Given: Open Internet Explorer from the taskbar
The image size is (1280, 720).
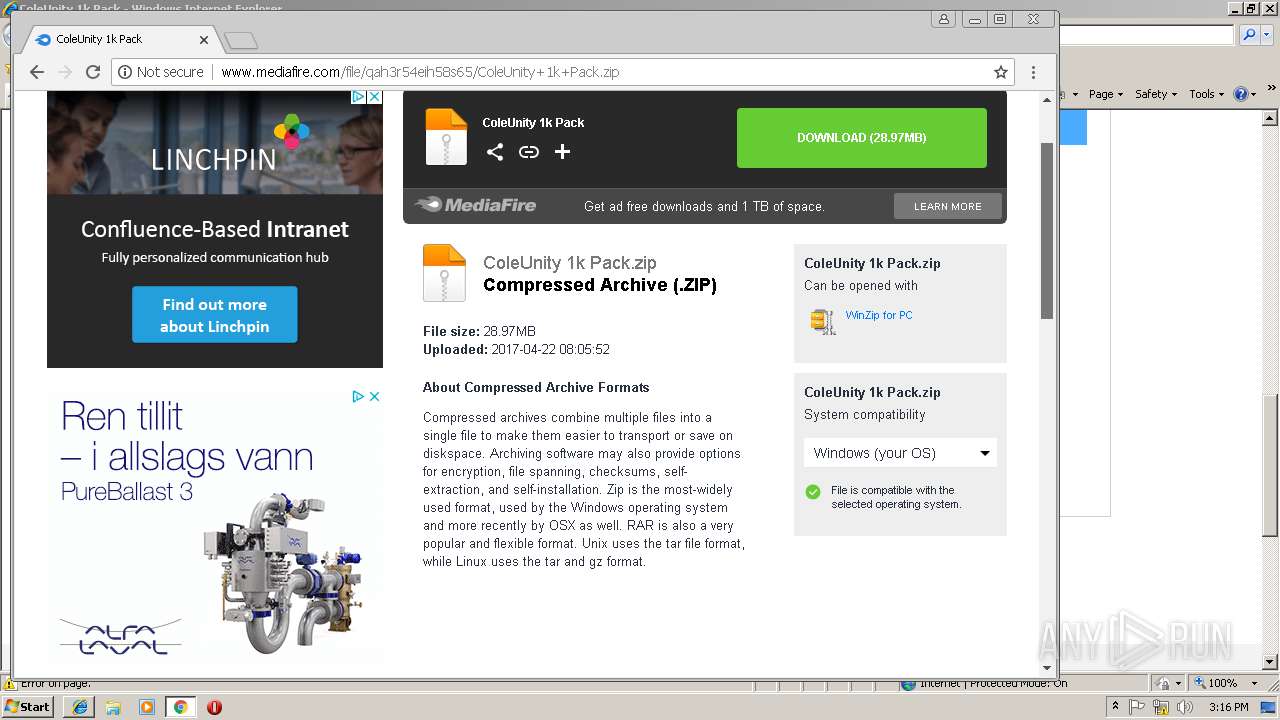Looking at the screenshot, I should 81,707.
